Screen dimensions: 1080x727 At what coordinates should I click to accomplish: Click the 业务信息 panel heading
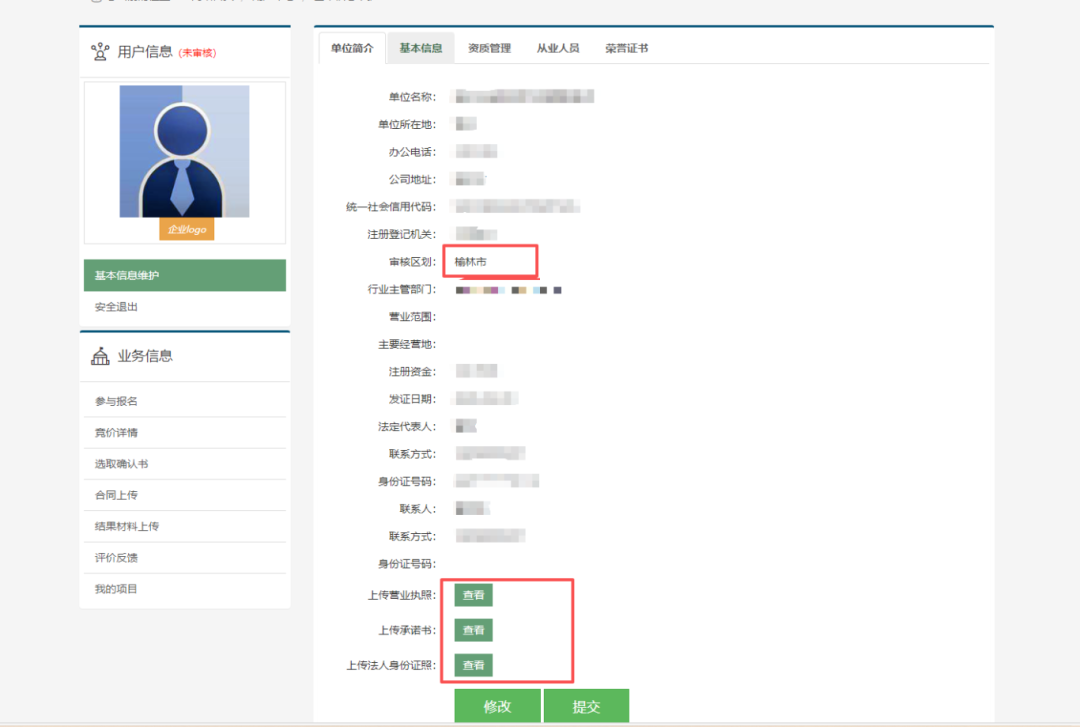145,356
